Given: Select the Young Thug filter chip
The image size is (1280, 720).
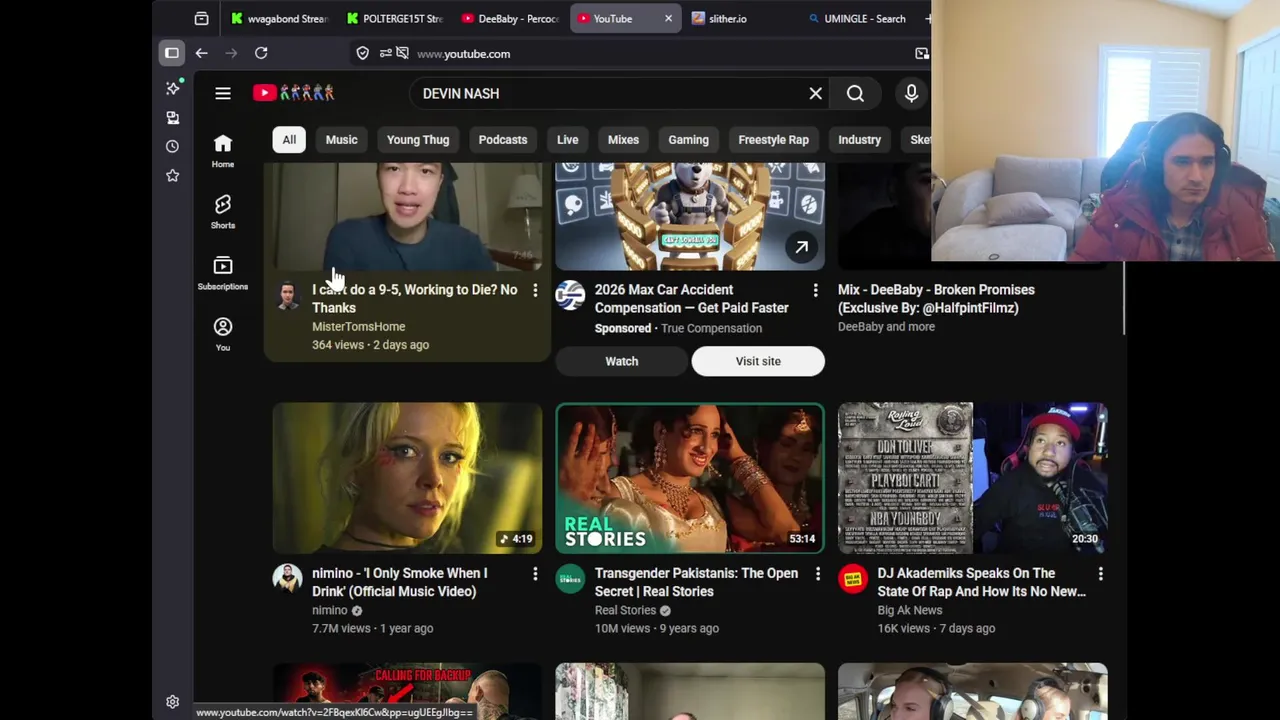Looking at the screenshot, I should click(418, 140).
